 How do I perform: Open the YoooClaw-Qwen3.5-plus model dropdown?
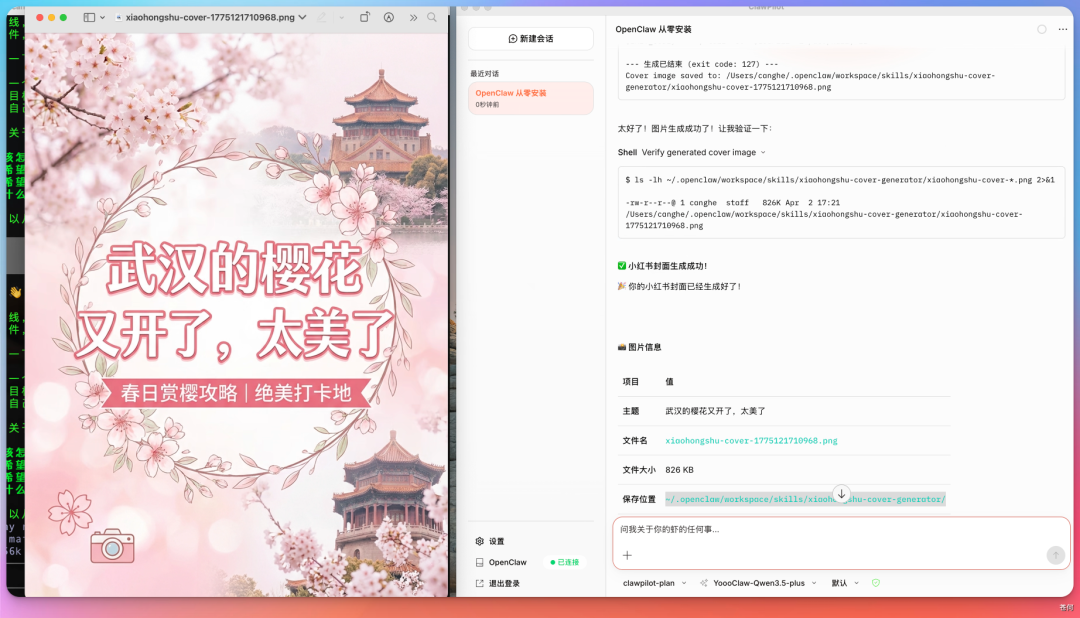757,582
